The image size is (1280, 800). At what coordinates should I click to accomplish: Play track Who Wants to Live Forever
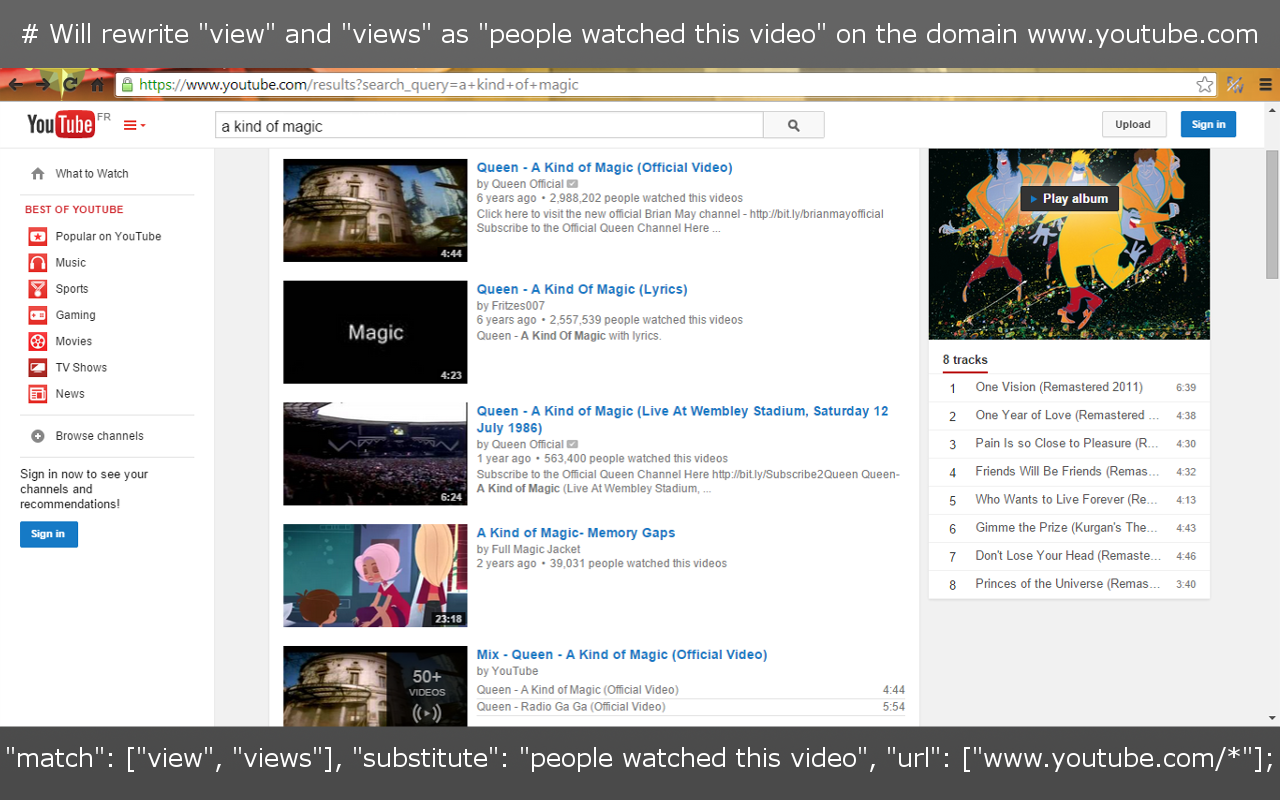pos(1069,499)
